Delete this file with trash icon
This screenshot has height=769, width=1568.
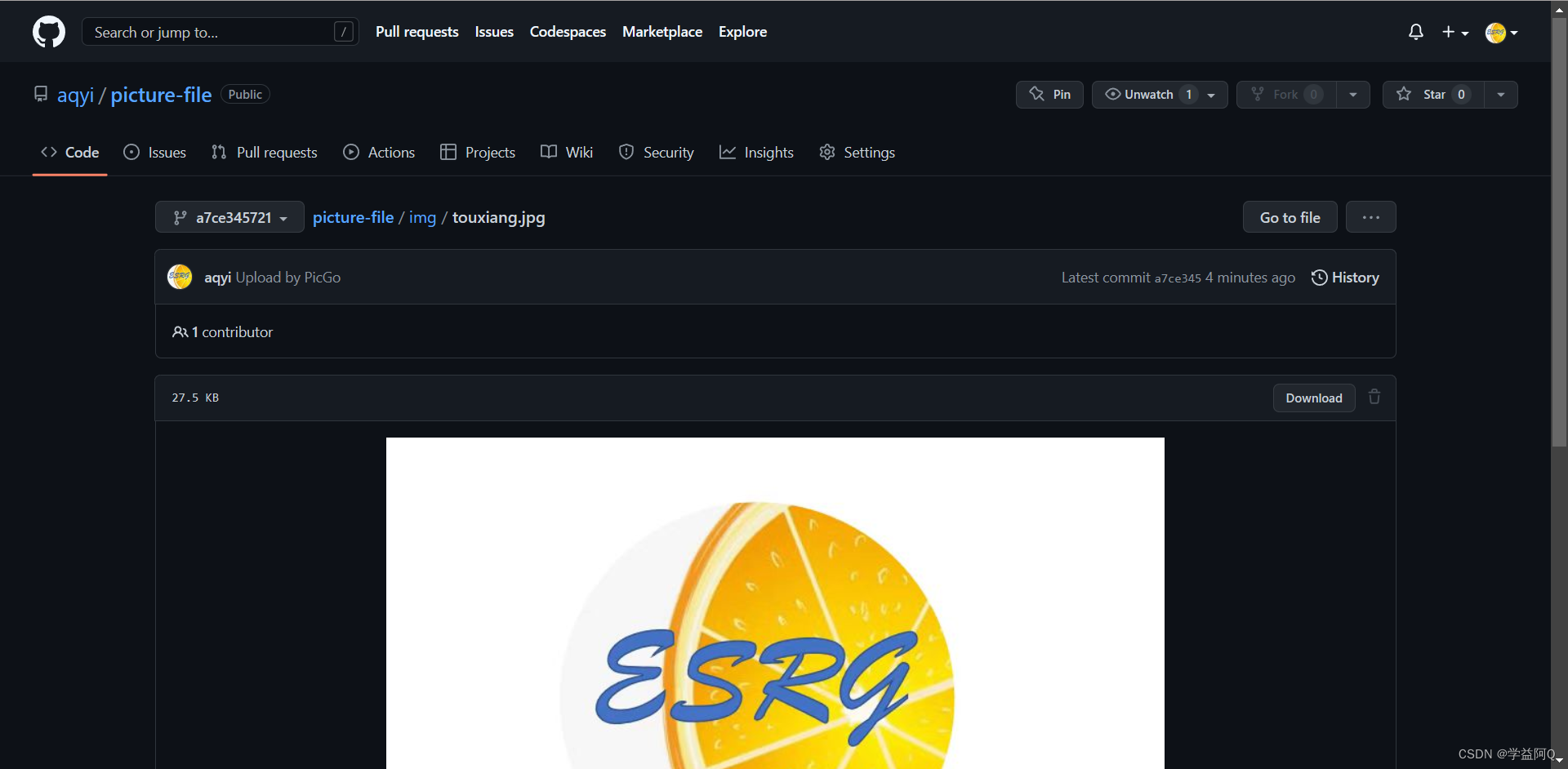click(x=1375, y=397)
